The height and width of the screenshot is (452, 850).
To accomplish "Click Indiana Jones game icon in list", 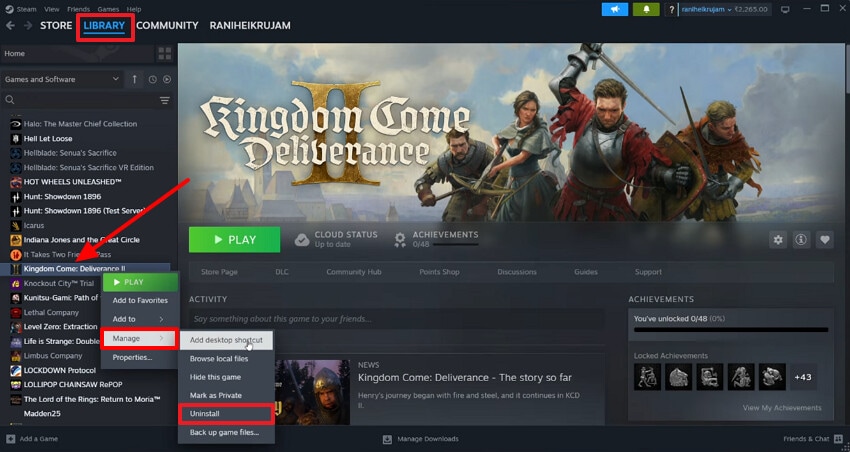I will [16, 240].
